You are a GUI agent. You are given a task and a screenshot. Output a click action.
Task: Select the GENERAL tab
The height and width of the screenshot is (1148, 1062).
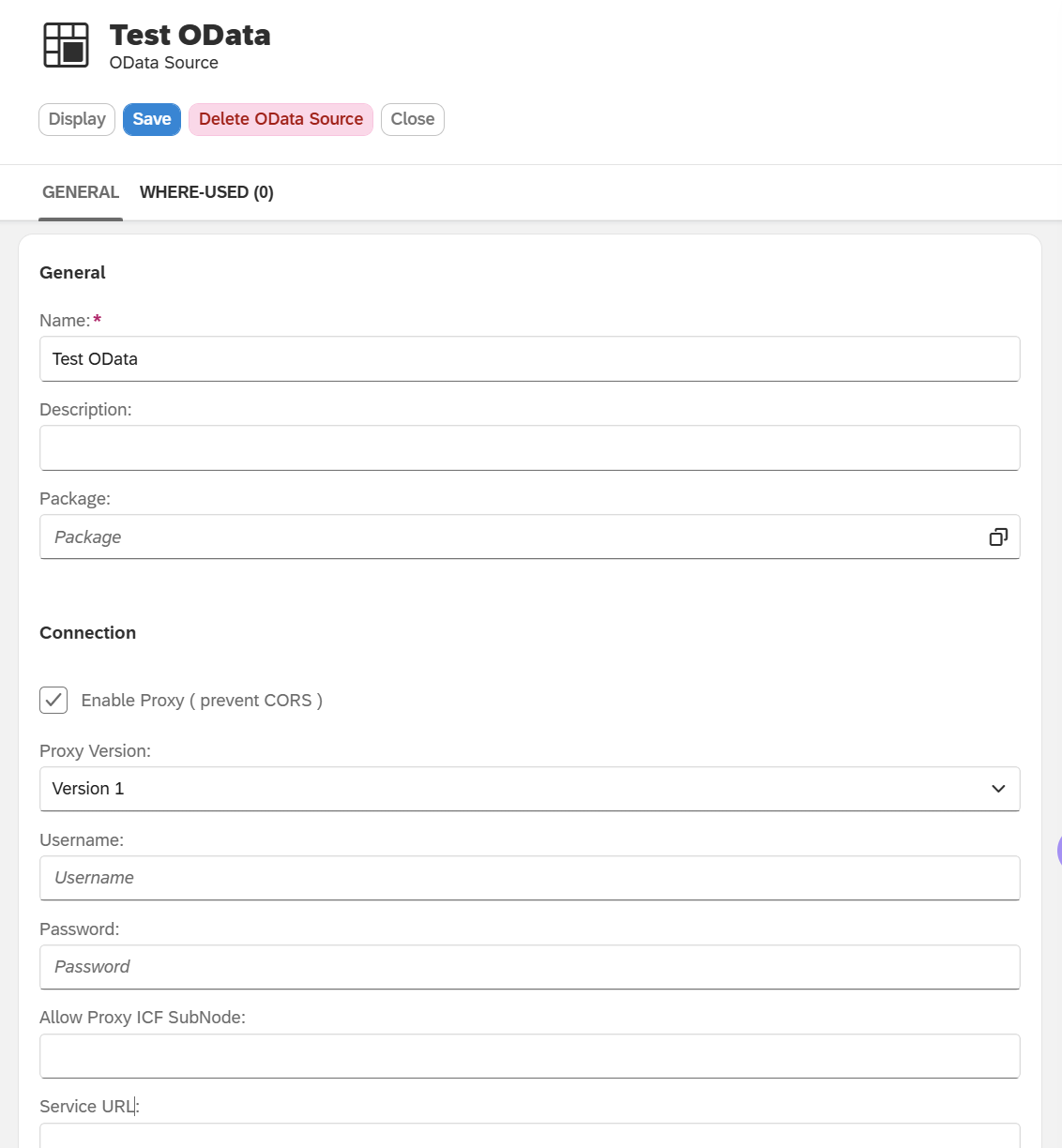coord(81,192)
